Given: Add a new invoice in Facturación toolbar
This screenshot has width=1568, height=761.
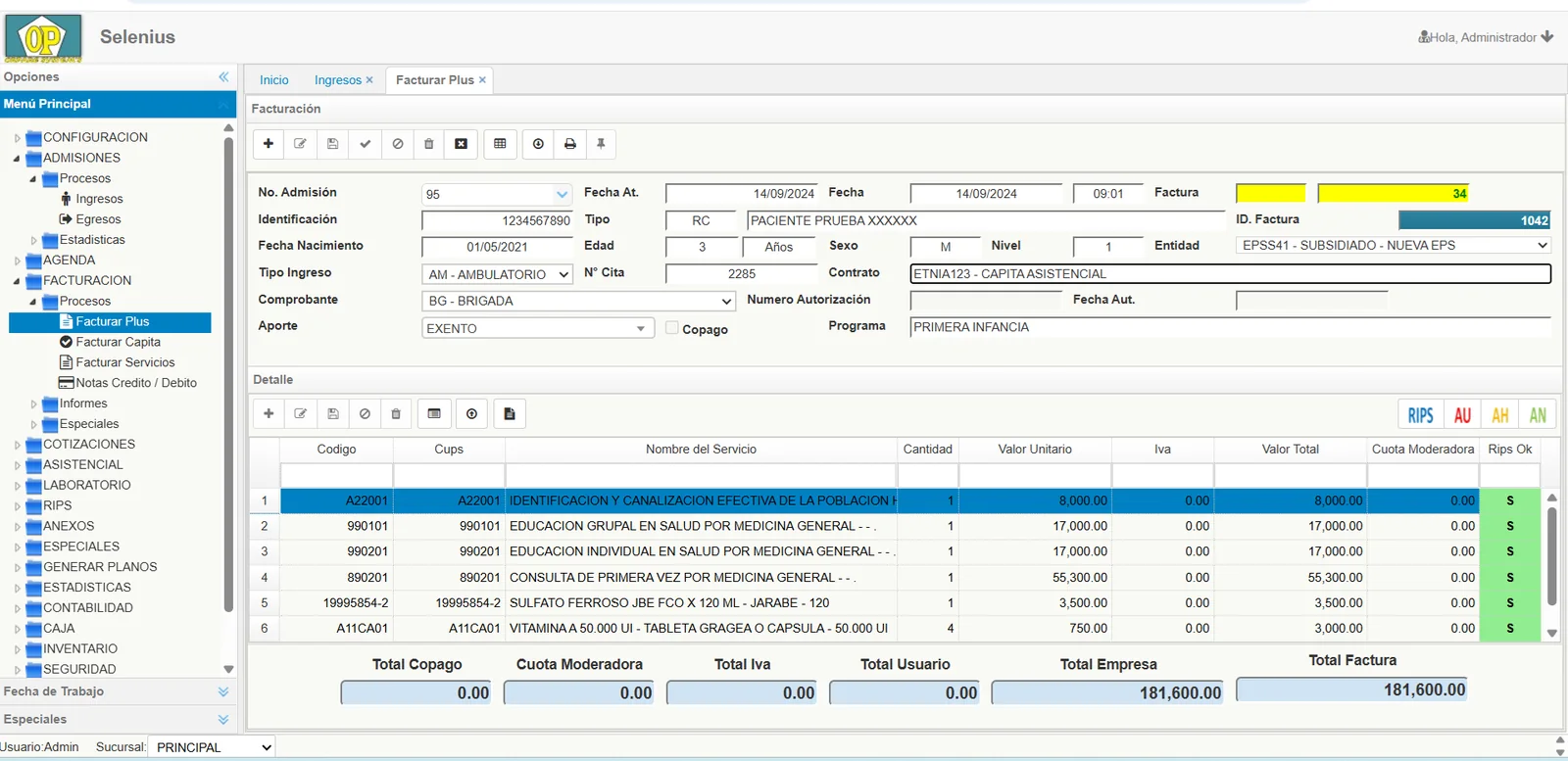Looking at the screenshot, I should (x=269, y=144).
